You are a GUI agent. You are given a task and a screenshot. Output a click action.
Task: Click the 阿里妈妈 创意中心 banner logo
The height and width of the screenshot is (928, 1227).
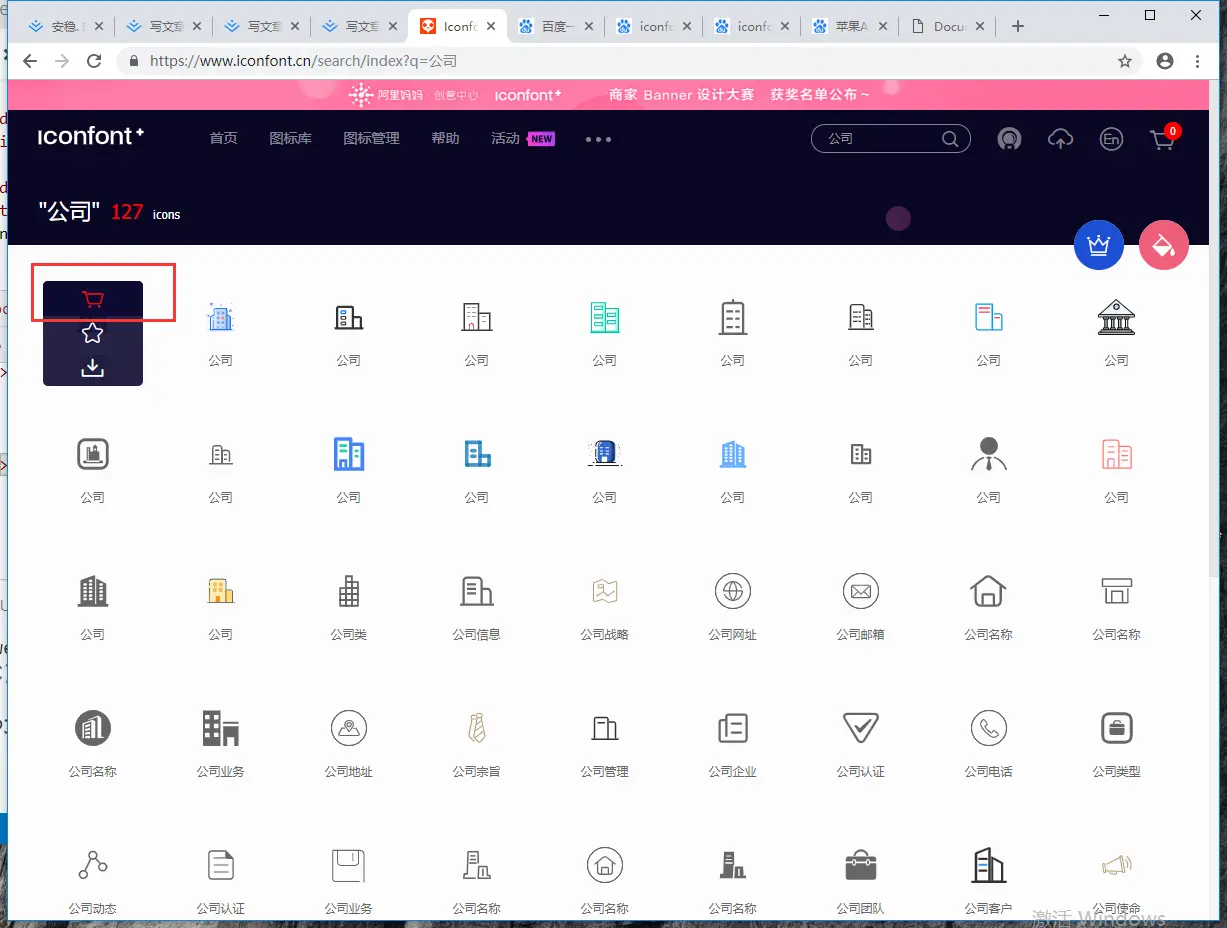(x=413, y=95)
